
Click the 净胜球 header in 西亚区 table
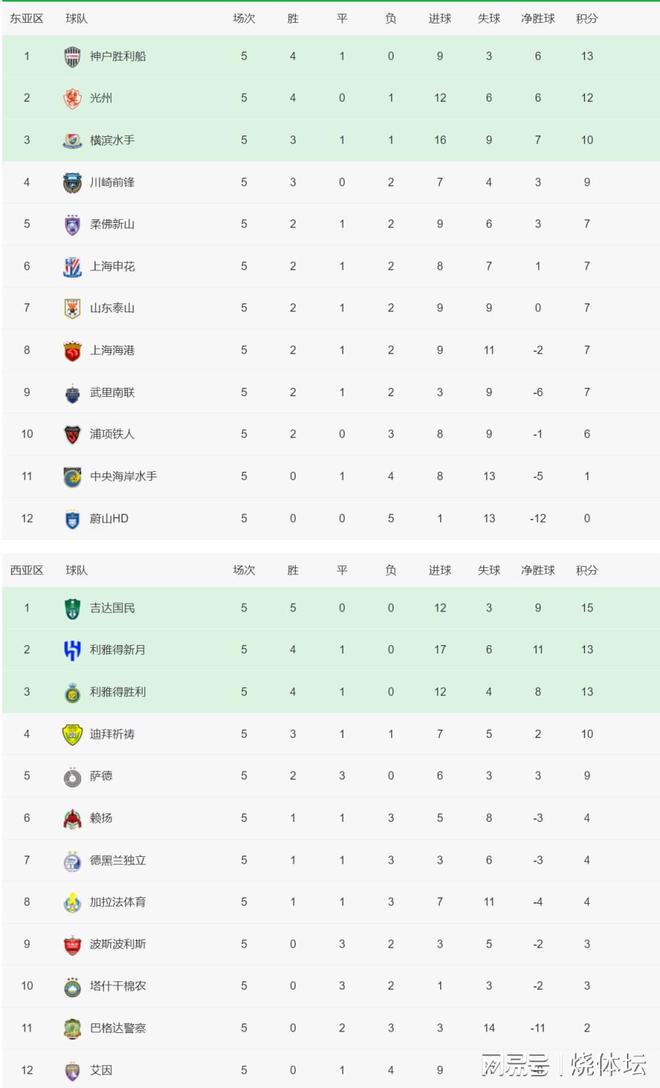click(x=538, y=570)
